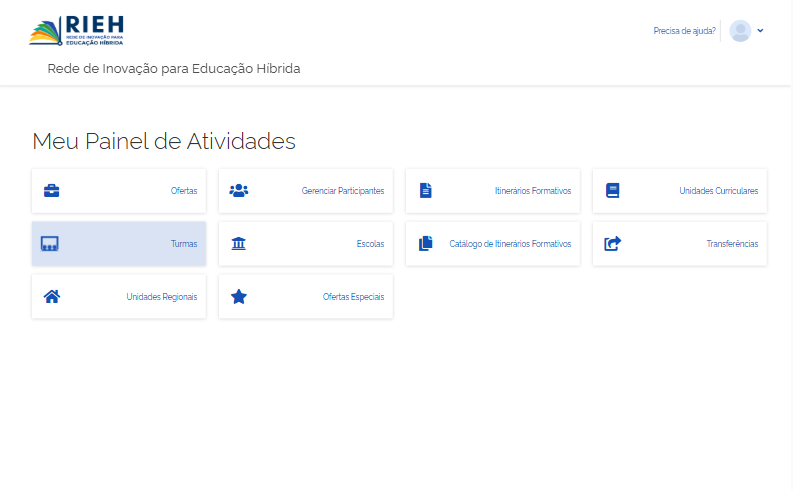Image resolution: width=793 pixels, height=490 pixels.
Task: Select the Unidades Curriculares text label
Action: point(718,191)
